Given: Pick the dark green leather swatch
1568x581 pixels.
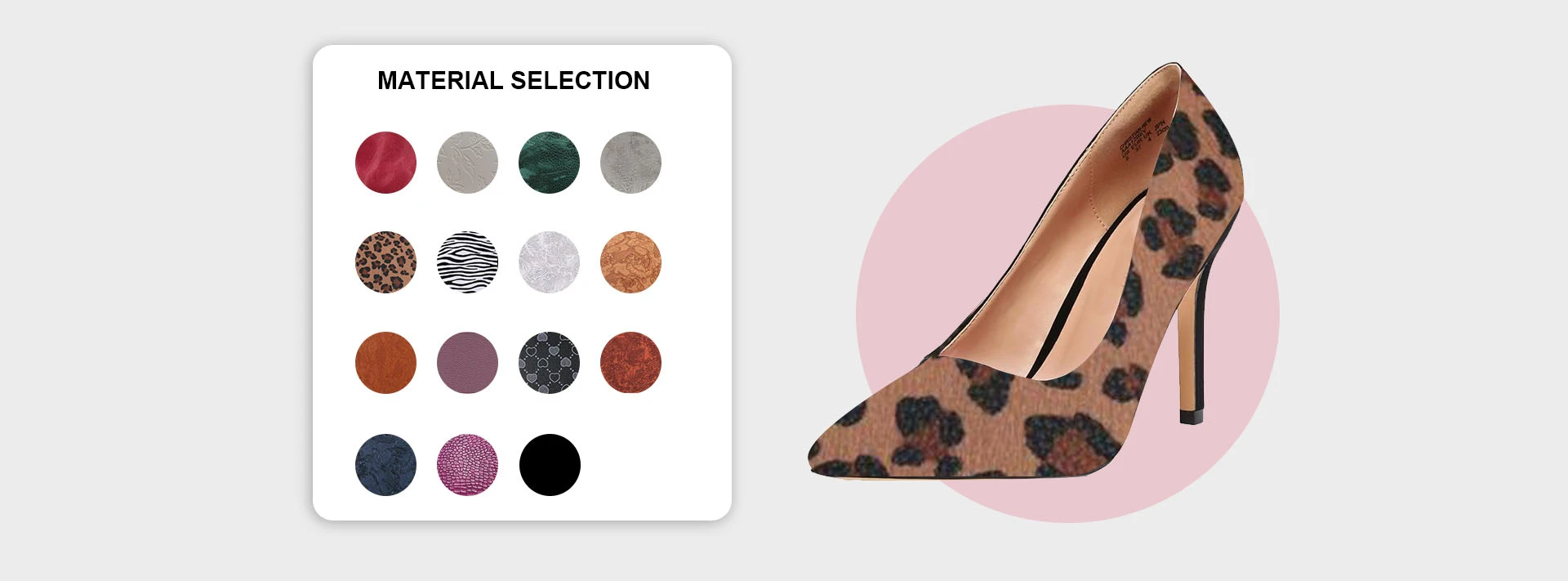Looking at the screenshot, I should point(549,163).
